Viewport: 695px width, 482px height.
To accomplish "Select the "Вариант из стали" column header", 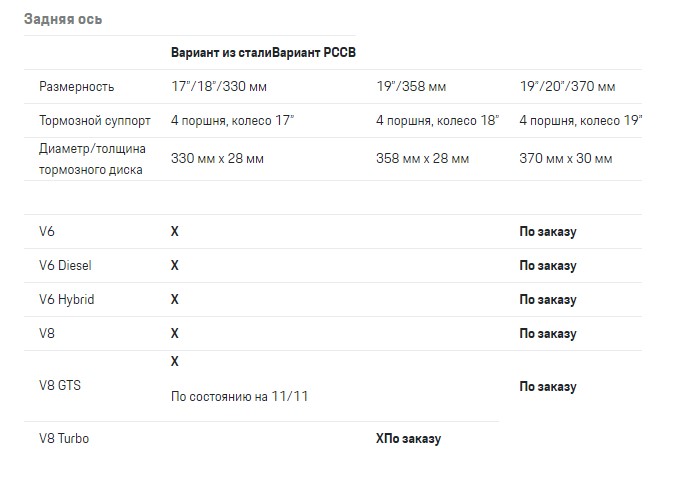I will 220,53.
